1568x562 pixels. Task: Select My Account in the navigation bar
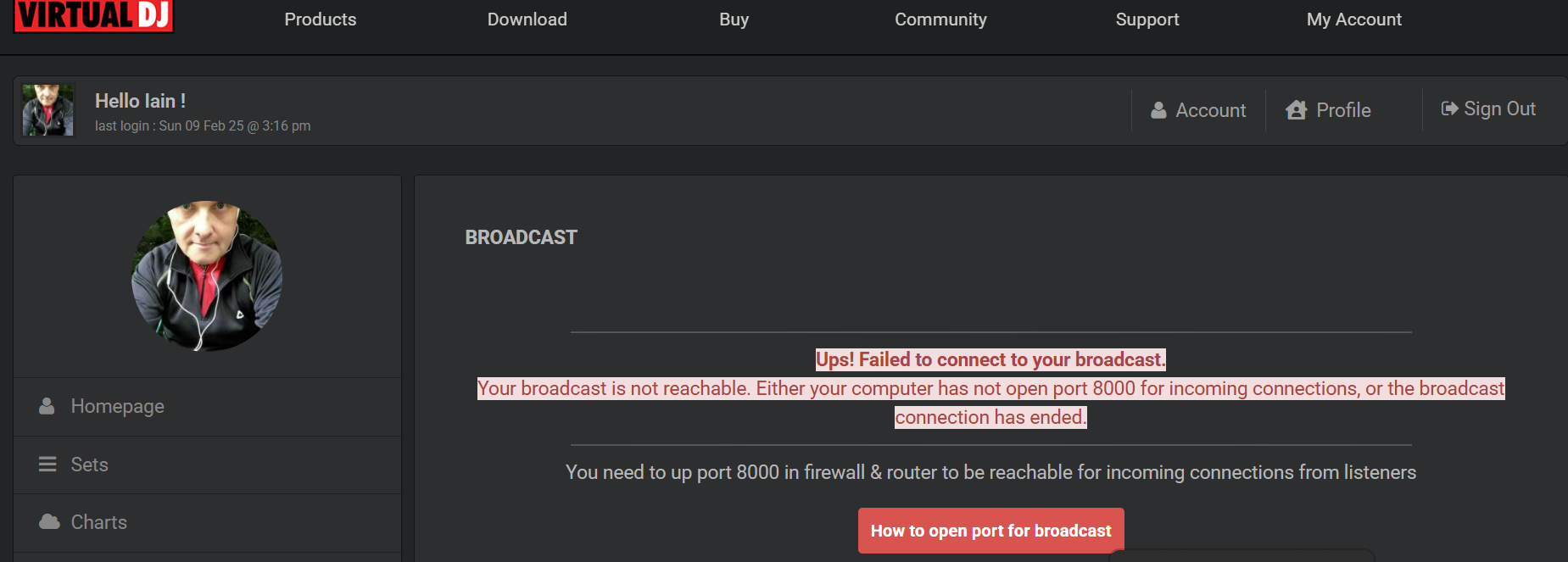coord(1353,19)
